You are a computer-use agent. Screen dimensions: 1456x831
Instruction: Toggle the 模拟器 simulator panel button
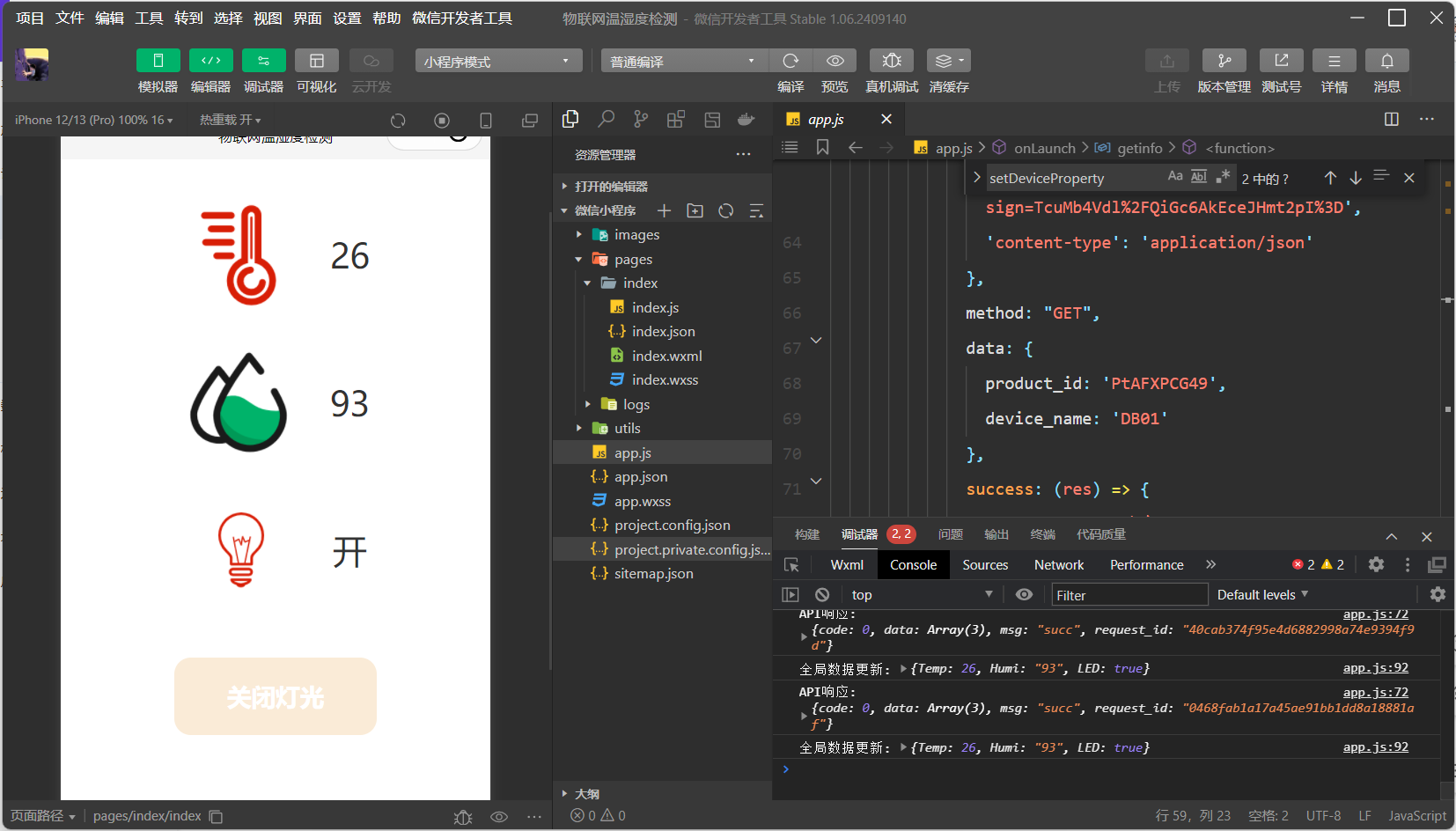[x=158, y=61]
